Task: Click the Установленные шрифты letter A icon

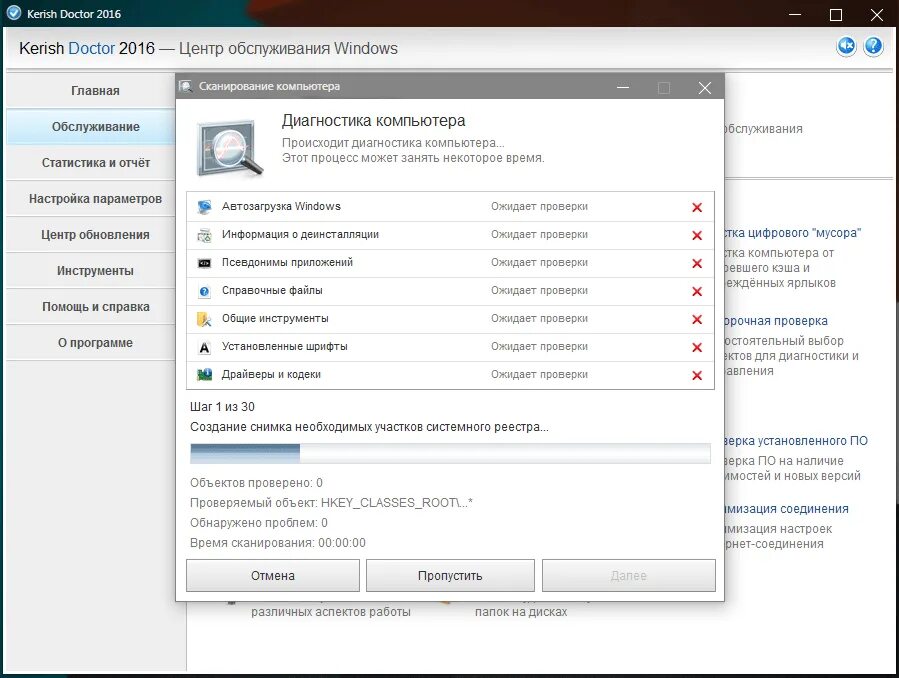Action: coord(204,347)
